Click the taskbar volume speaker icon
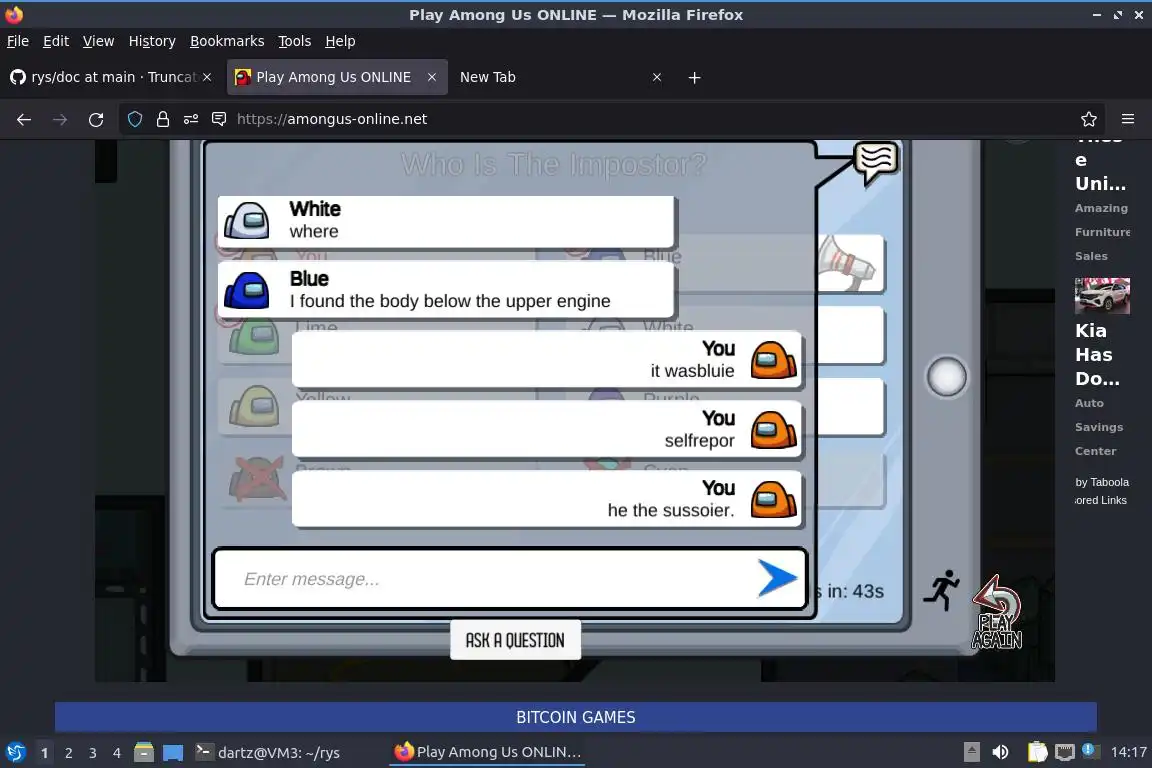This screenshot has height=768, width=1152. [1000, 752]
